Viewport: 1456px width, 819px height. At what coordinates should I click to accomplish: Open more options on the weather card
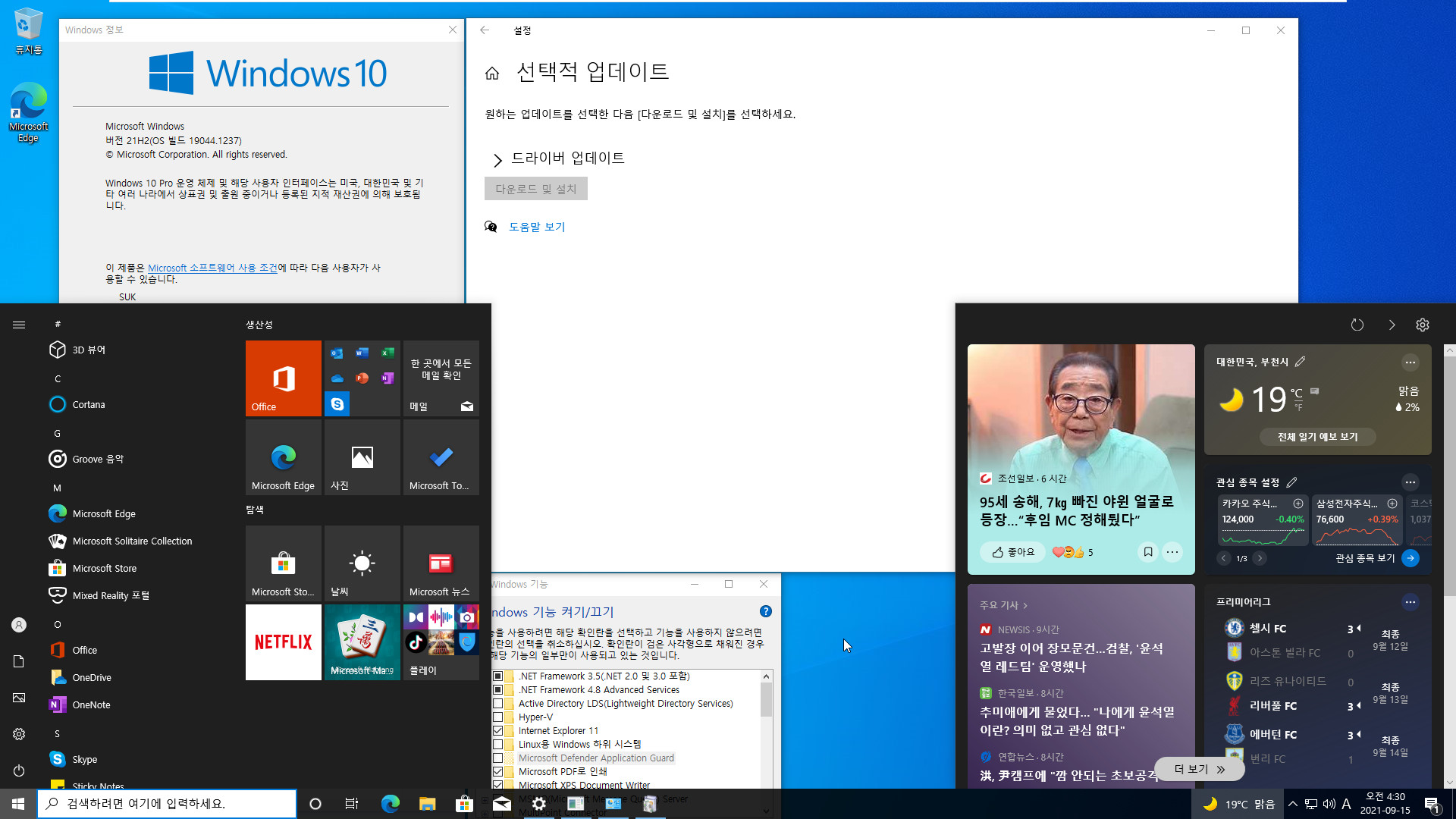coord(1410,362)
